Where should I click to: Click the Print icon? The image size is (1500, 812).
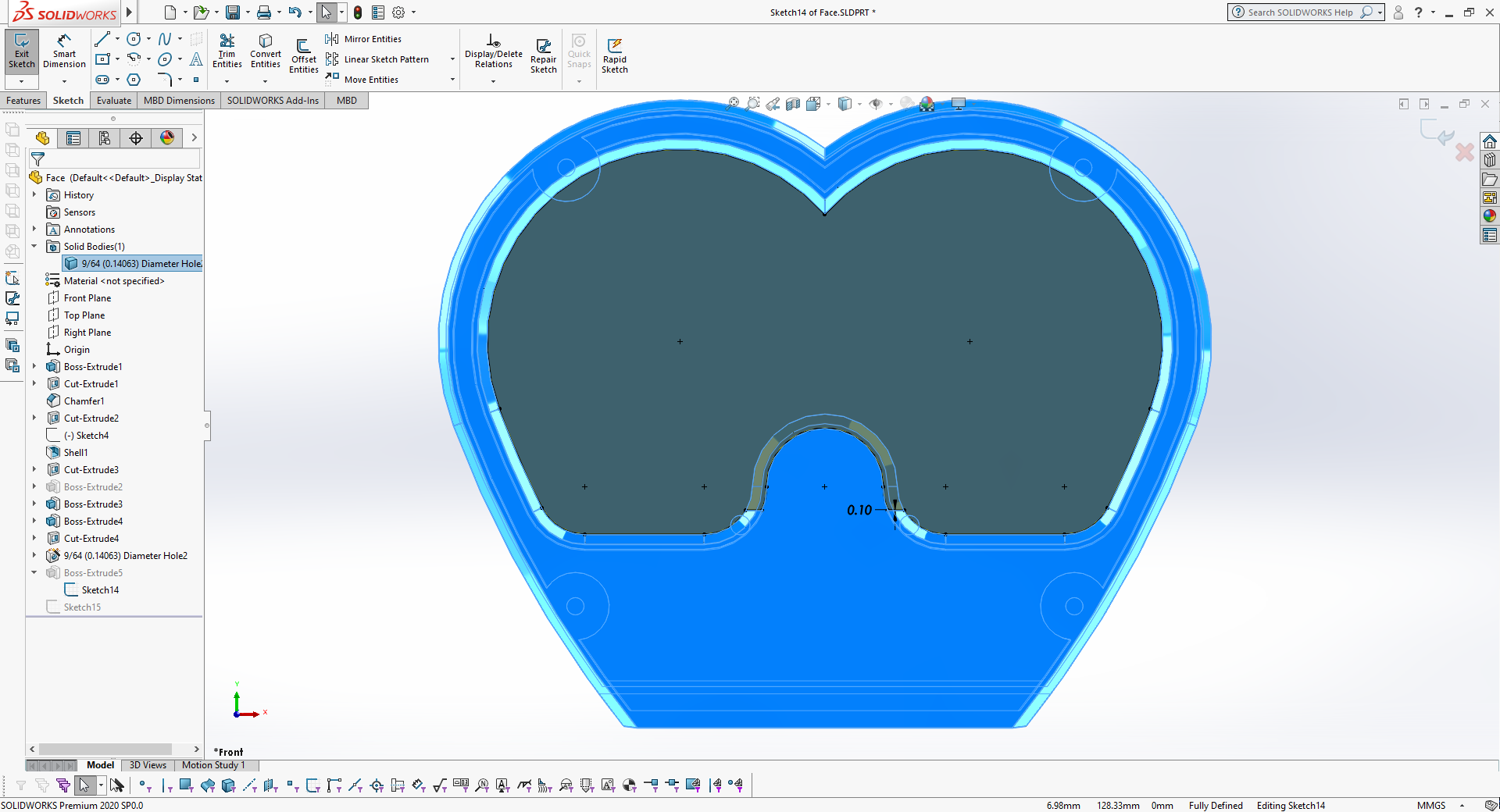(x=264, y=12)
